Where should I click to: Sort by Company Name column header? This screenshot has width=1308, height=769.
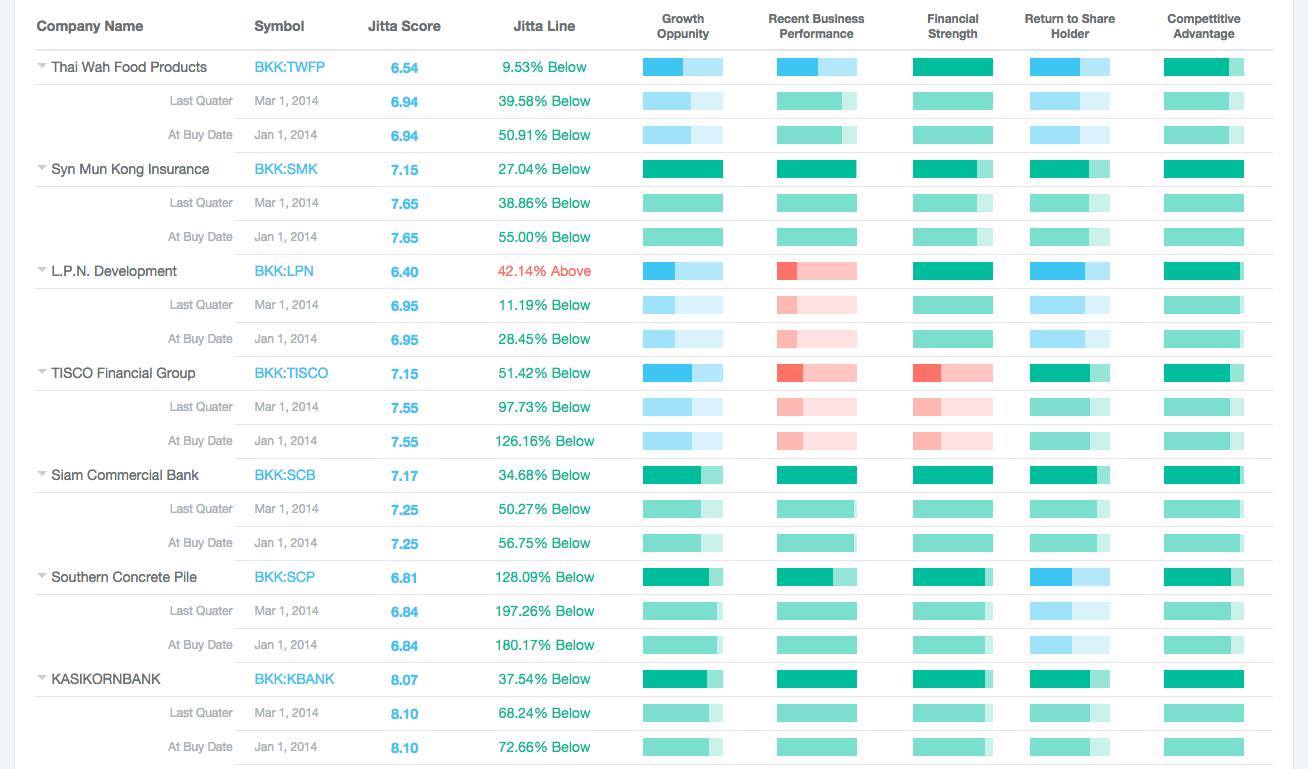(x=90, y=26)
